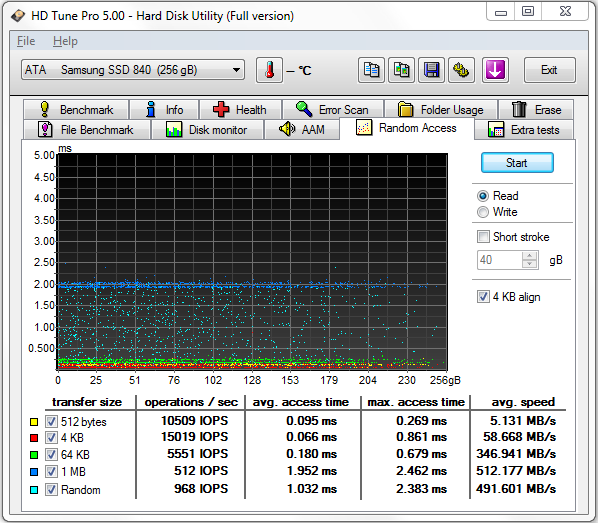
Task: Open the File menu
Action: point(26,41)
